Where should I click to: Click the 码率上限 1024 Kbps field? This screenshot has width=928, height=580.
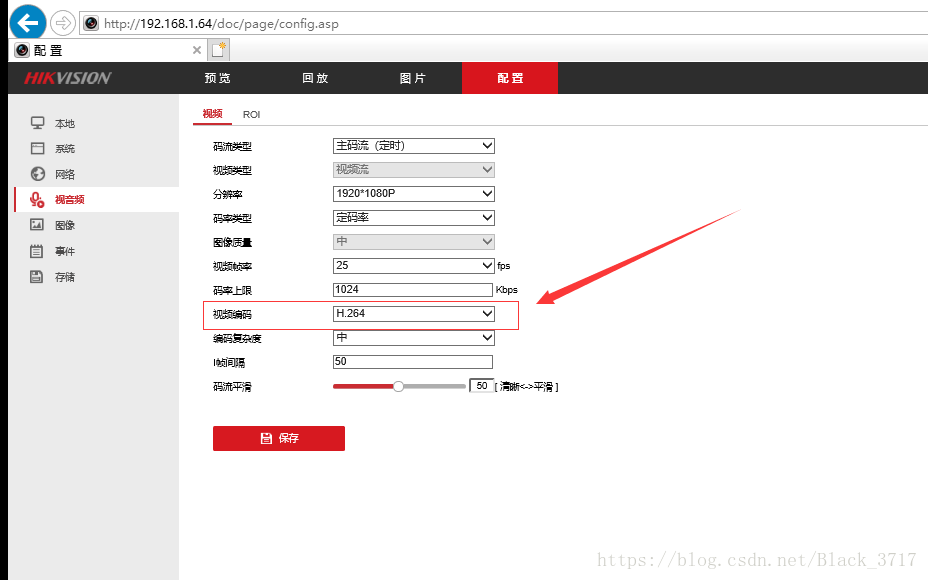pyautogui.click(x=413, y=289)
